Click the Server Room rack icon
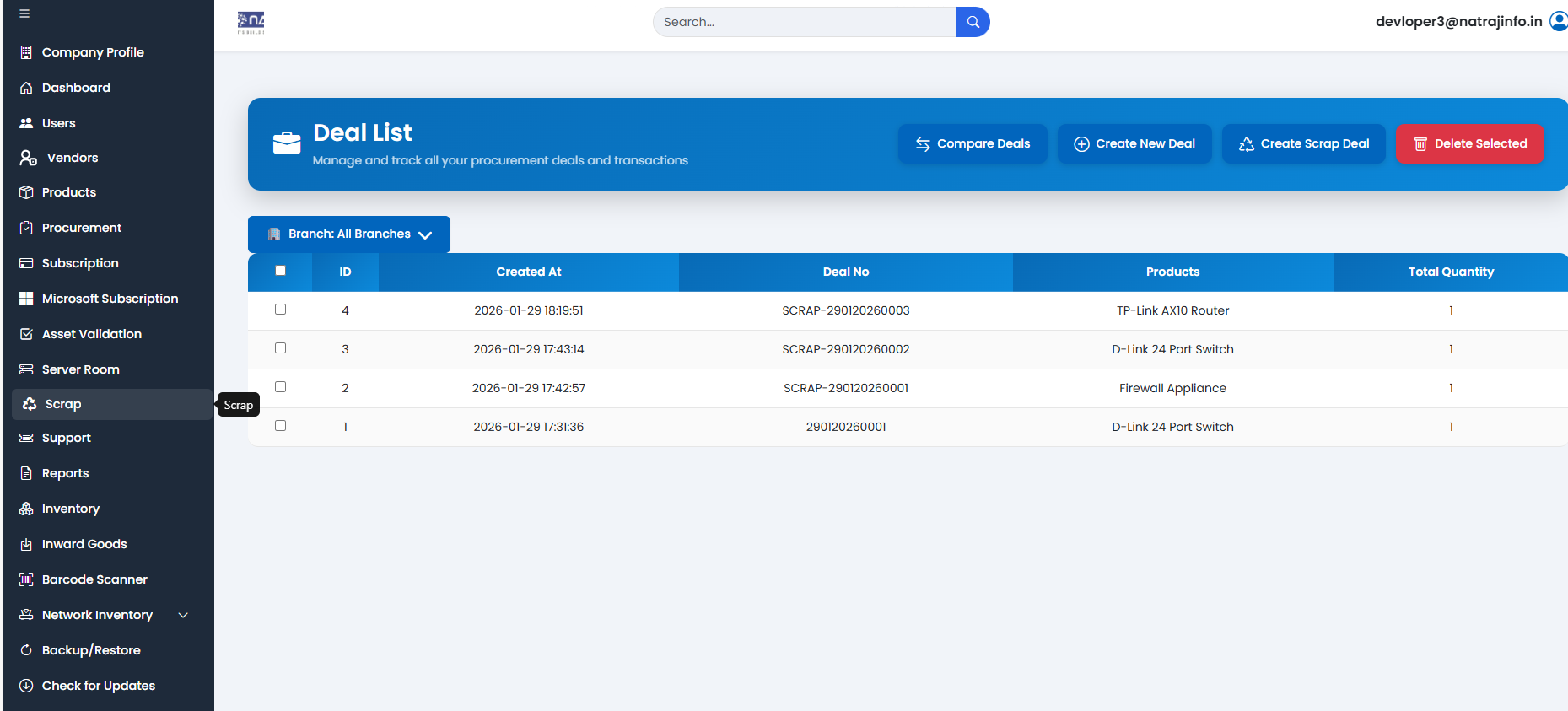 click(26, 369)
